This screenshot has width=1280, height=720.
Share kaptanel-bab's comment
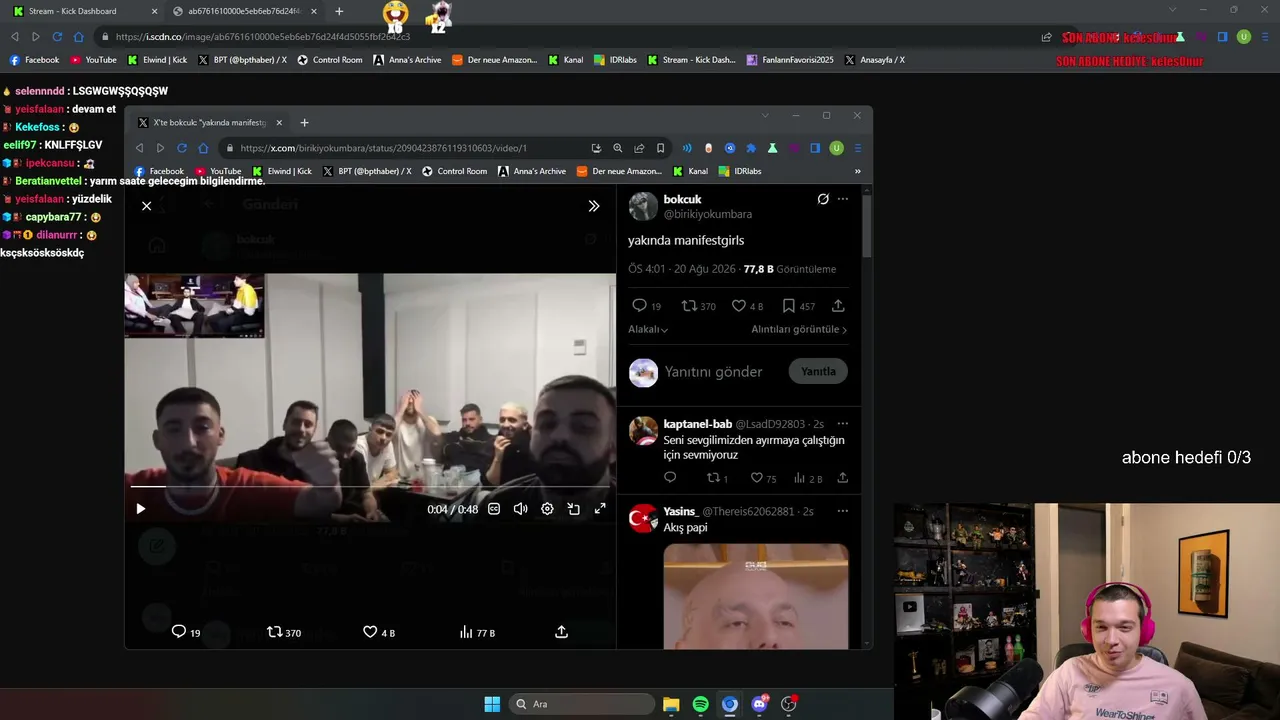tap(843, 478)
